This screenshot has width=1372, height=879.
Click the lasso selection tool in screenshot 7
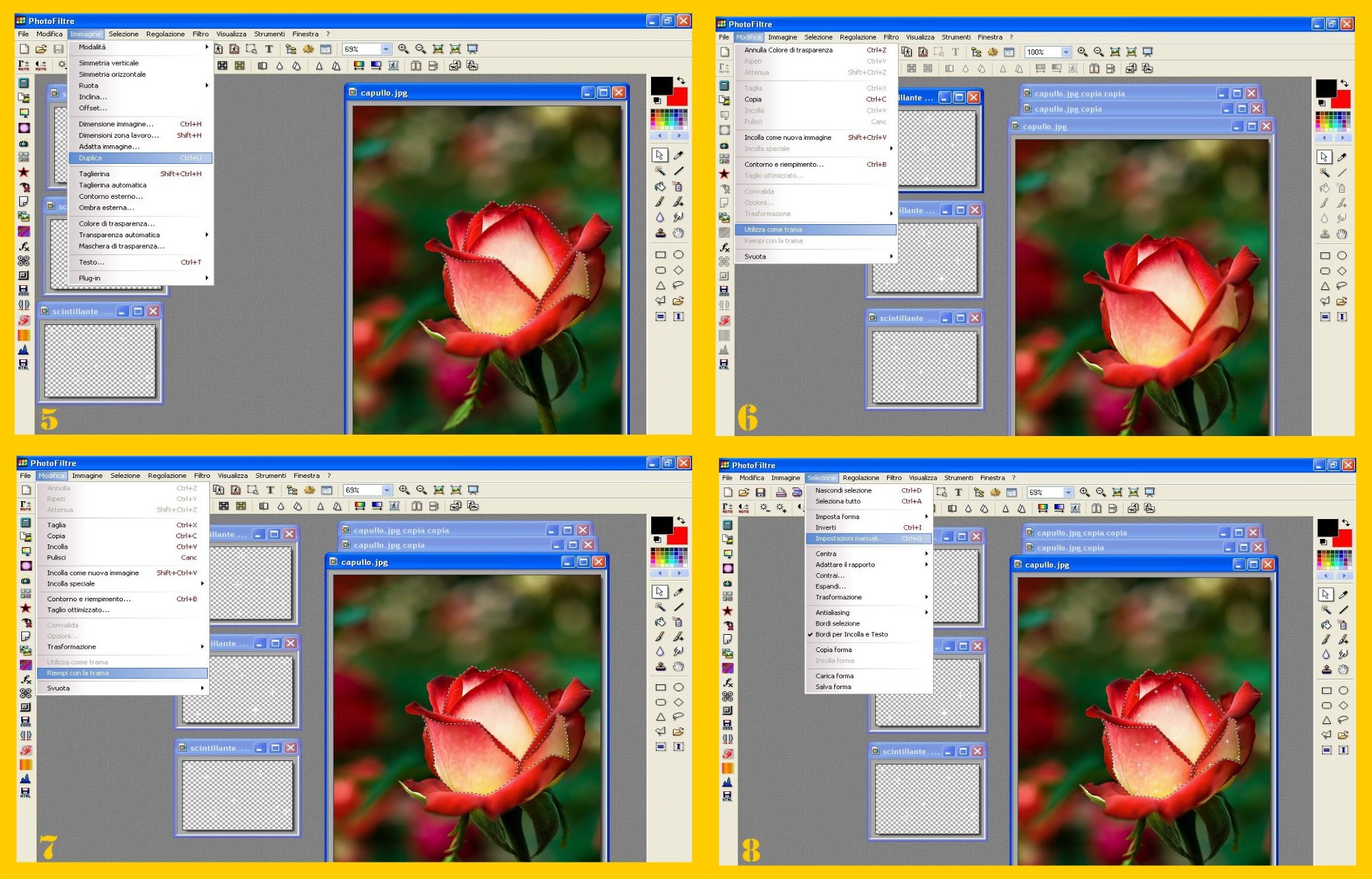(678, 717)
